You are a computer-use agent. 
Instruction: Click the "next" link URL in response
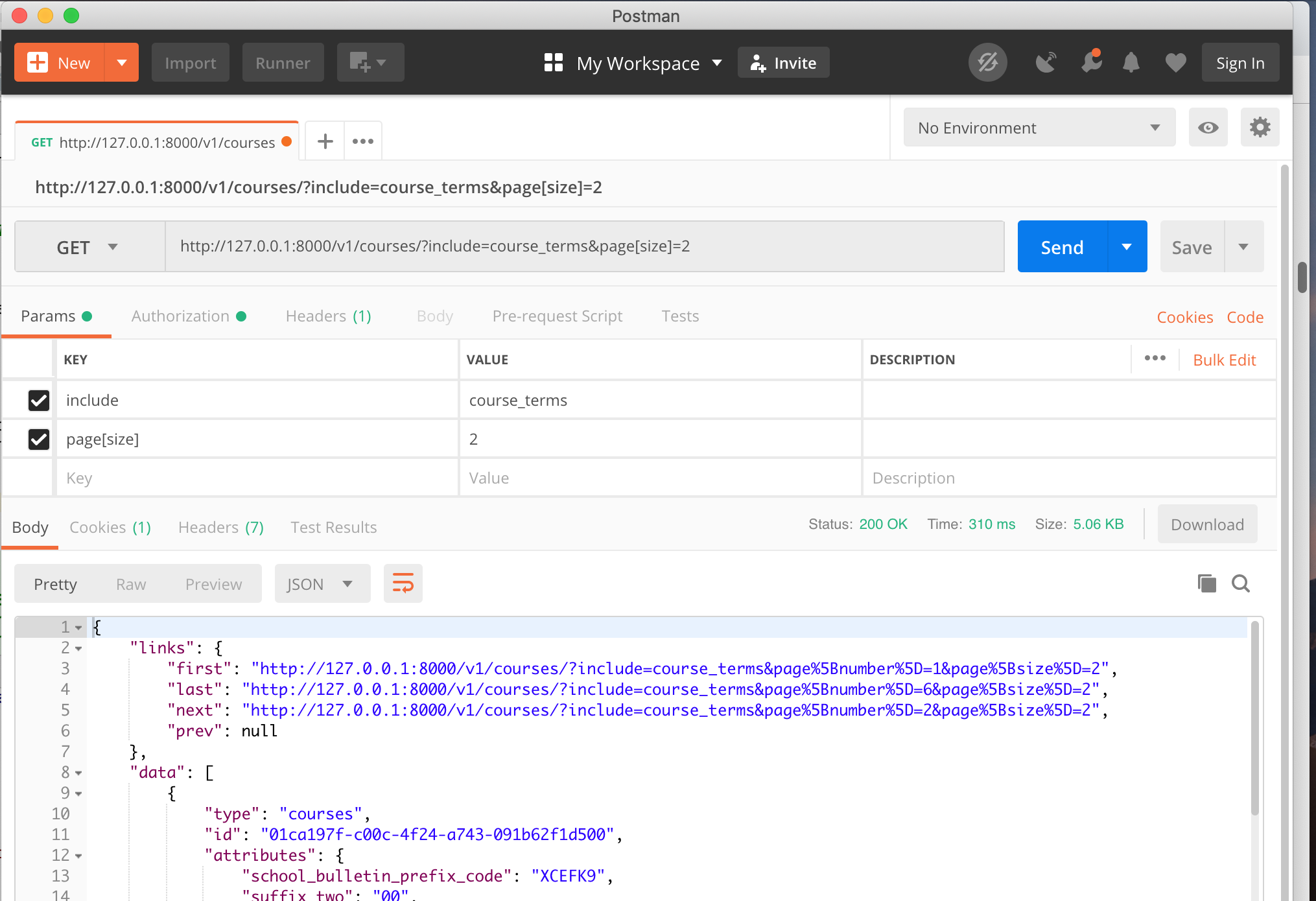click(670, 710)
